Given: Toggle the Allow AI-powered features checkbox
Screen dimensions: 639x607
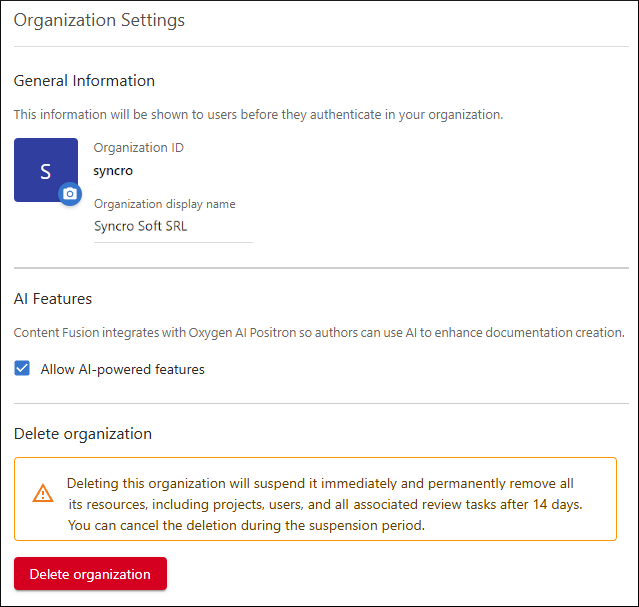Looking at the screenshot, I should point(23,369).
